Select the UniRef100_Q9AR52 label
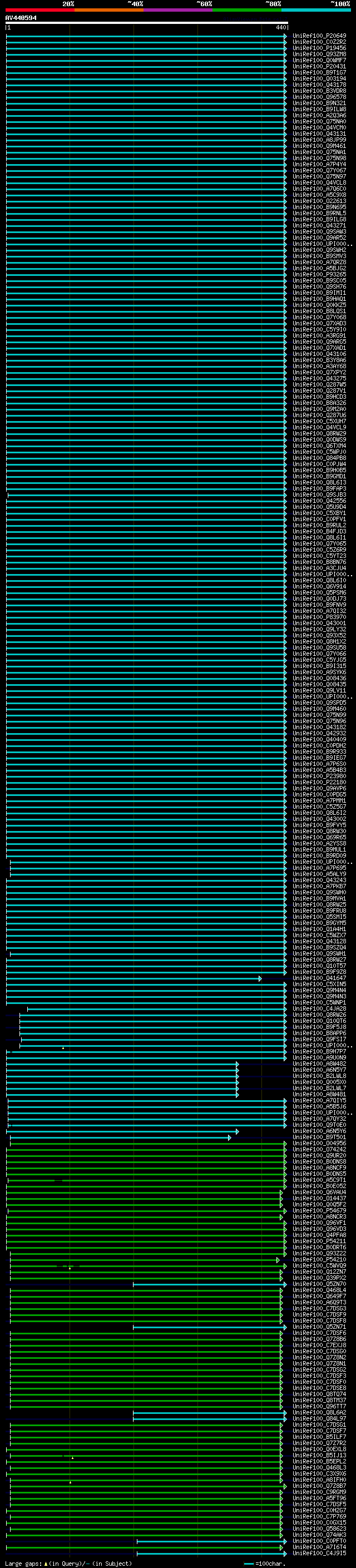 [x=319, y=238]
